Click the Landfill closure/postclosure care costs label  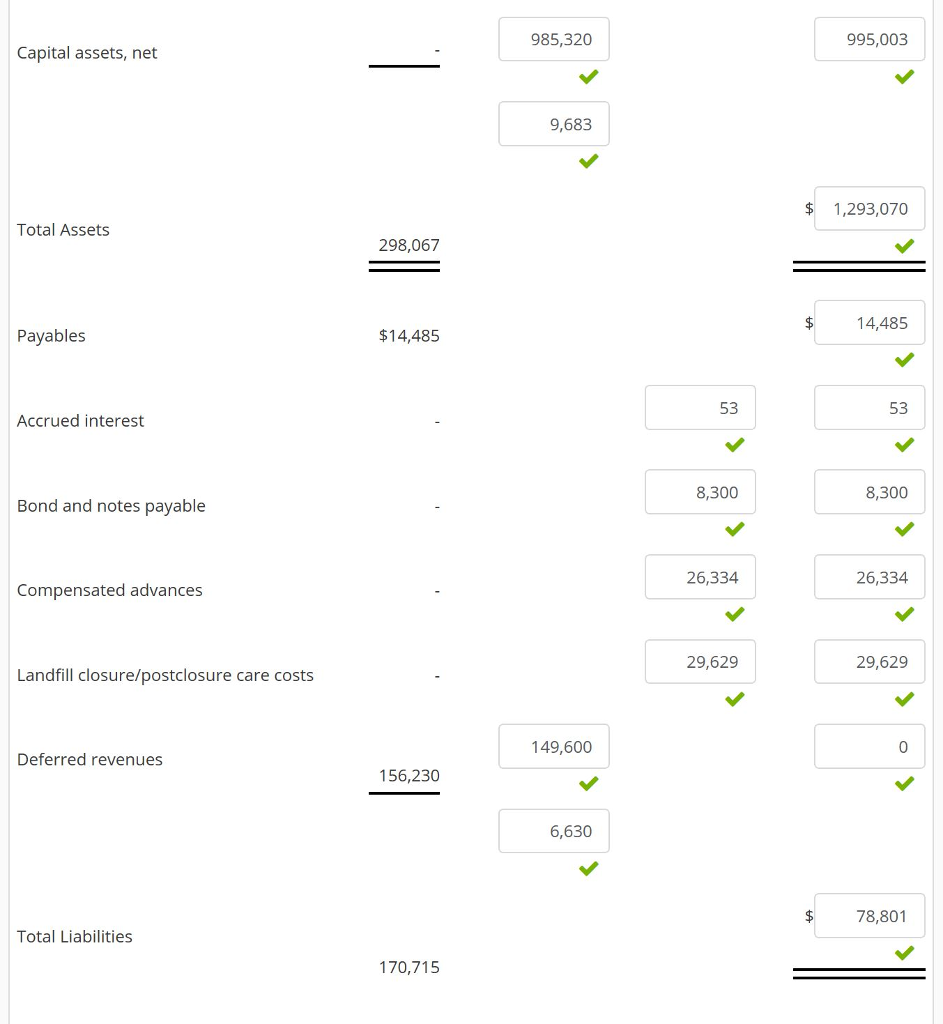pyautogui.click(x=165, y=675)
